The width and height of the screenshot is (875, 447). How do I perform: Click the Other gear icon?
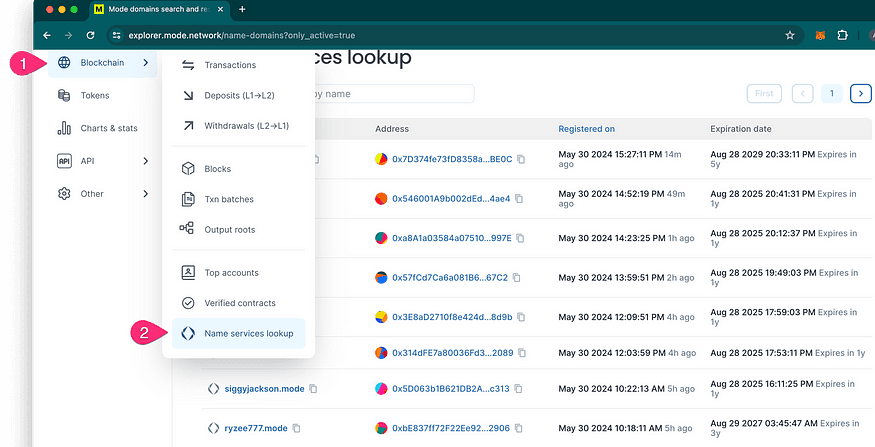point(64,194)
